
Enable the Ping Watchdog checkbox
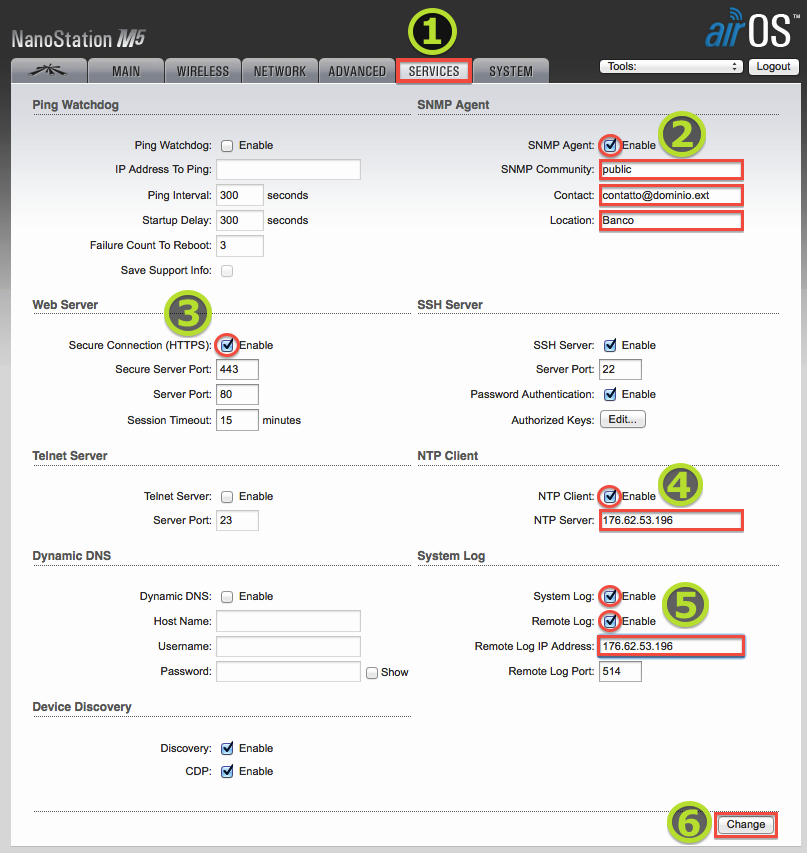pos(227,146)
